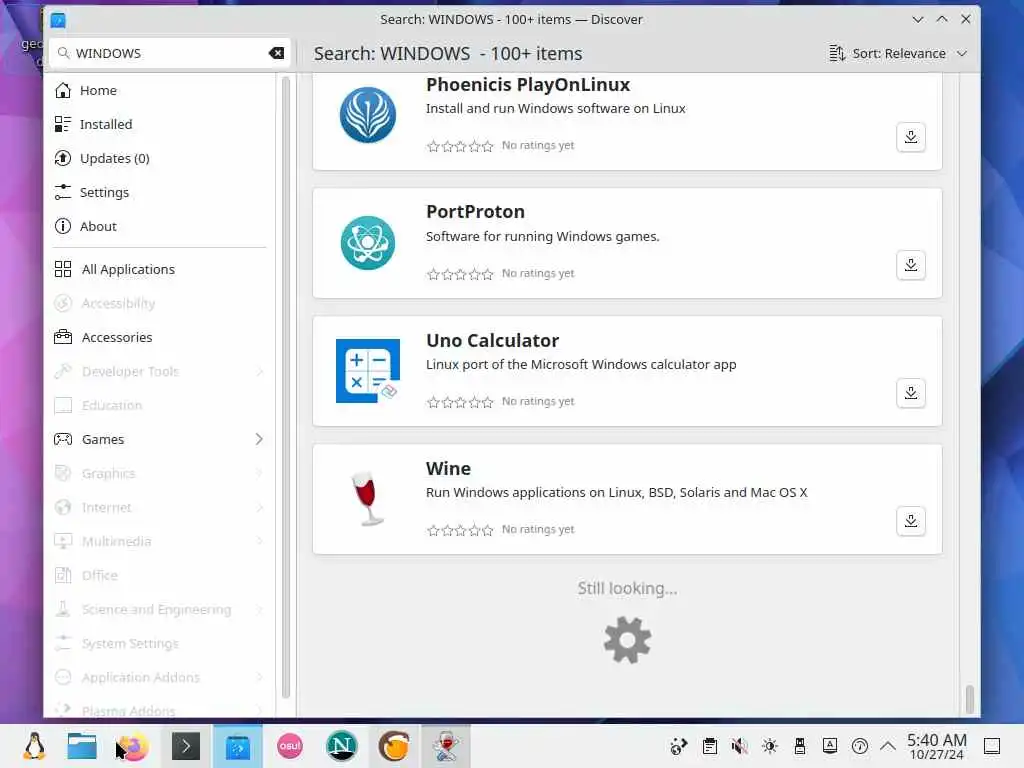Switch to Discover taskbar icon
The height and width of the screenshot is (768, 1024).
(238, 746)
